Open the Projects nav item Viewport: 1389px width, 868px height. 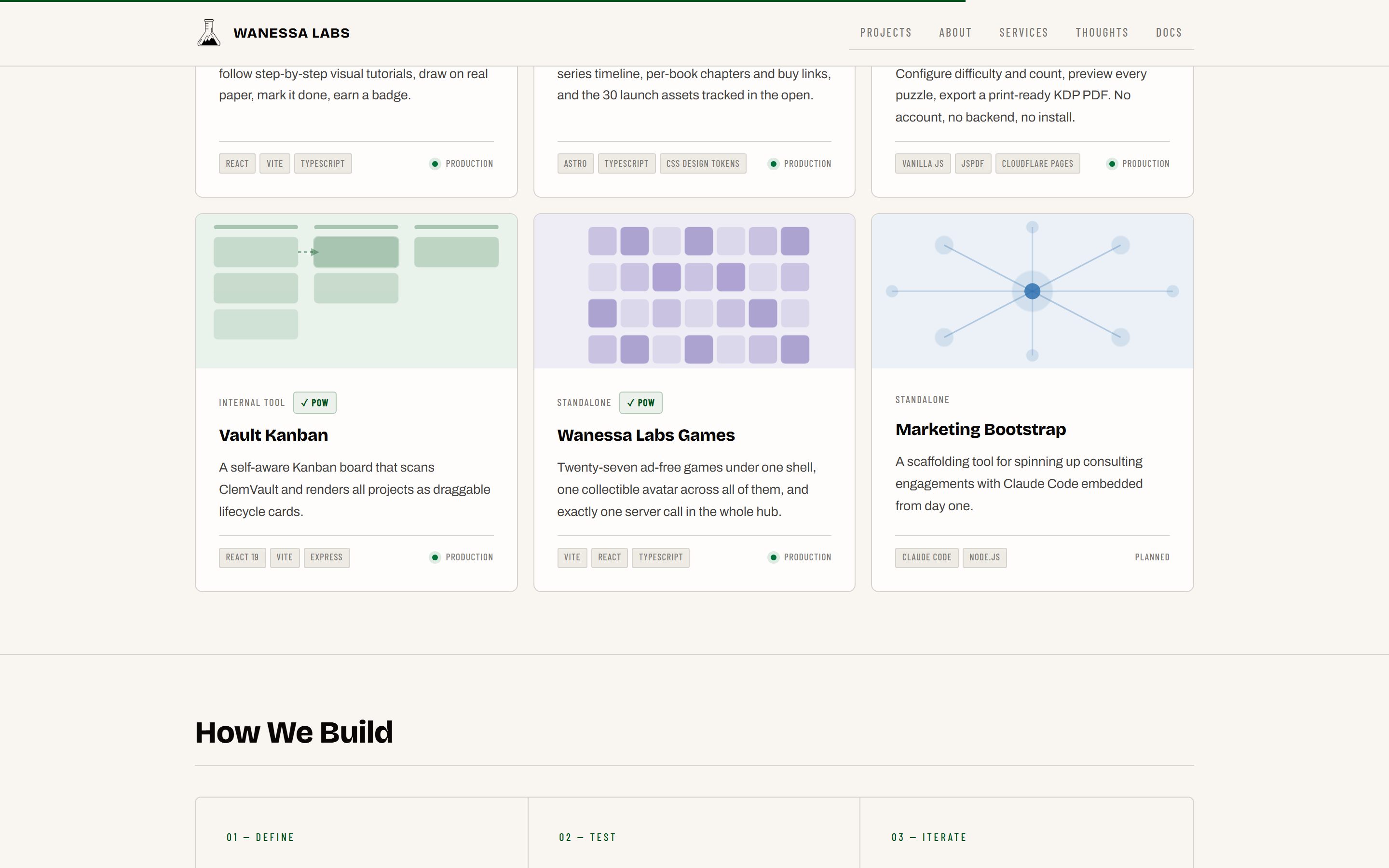point(885,33)
